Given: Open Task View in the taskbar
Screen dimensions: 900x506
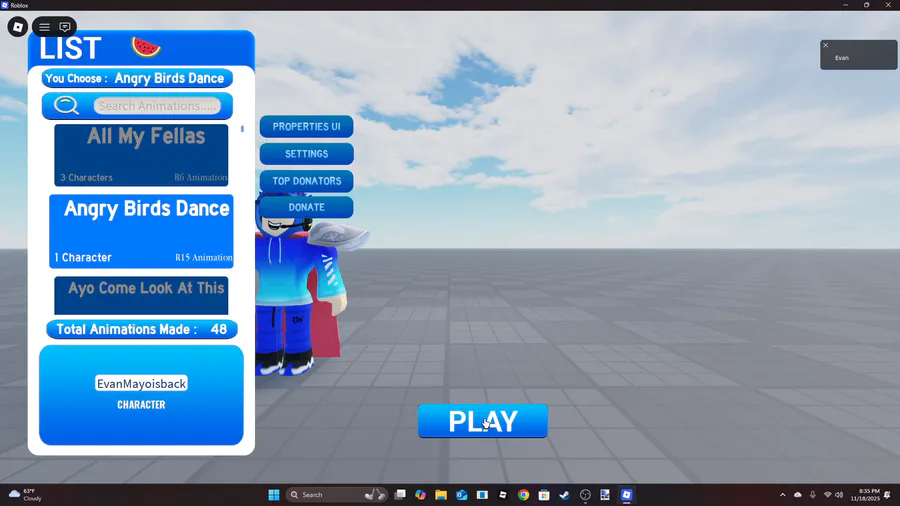Looking at the screenshot, I should click(x=400, y=495).
